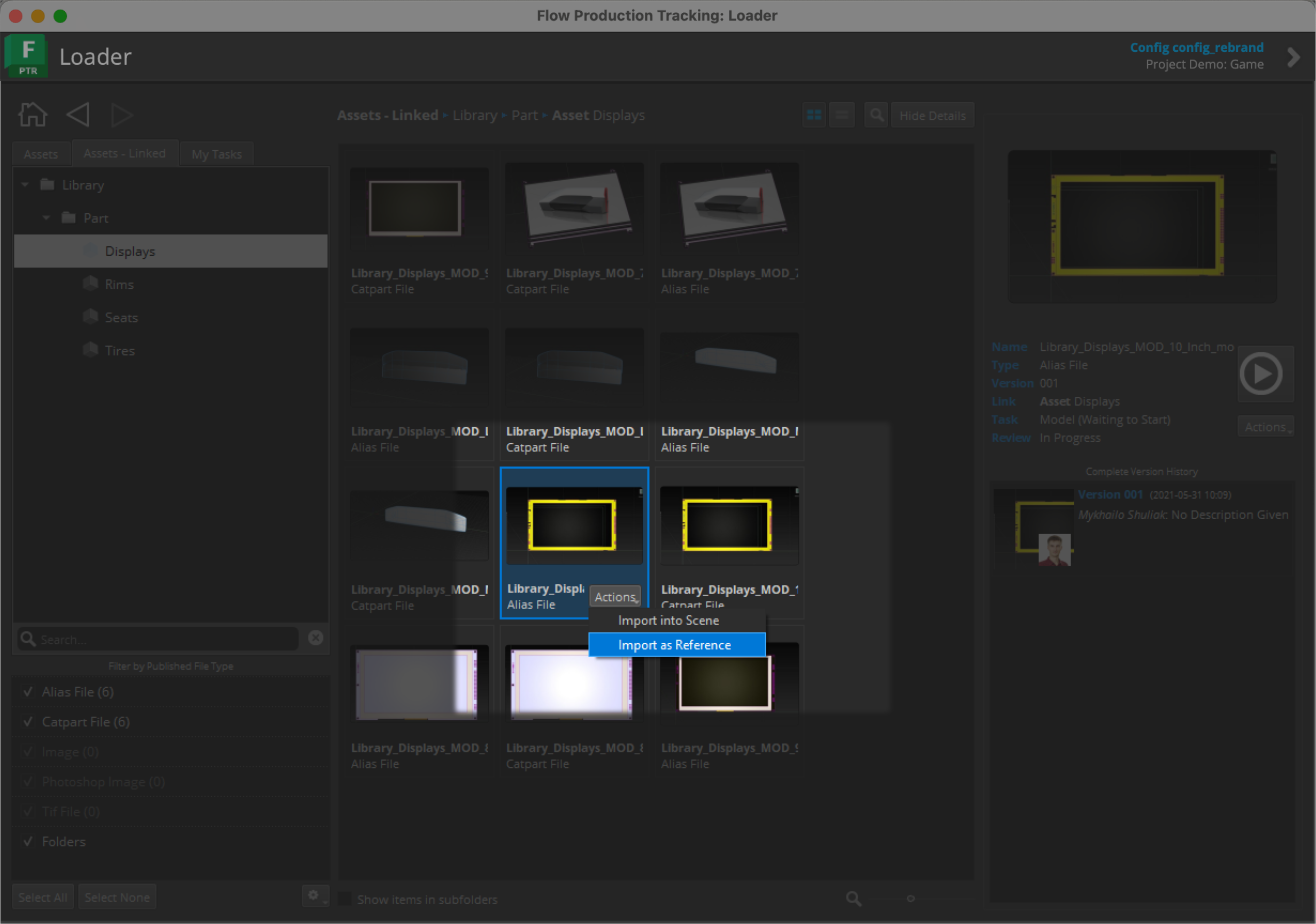Click the Hide Details button
This screenshot has width=1316, height=924.
932,115
